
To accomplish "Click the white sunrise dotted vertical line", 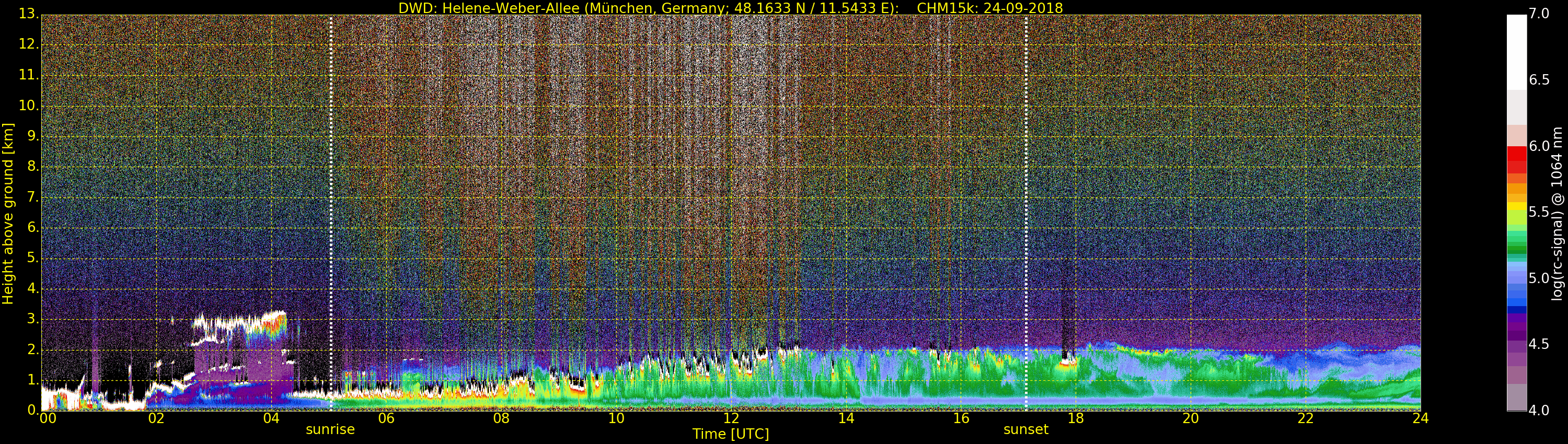I will click(x=331, y=213).
